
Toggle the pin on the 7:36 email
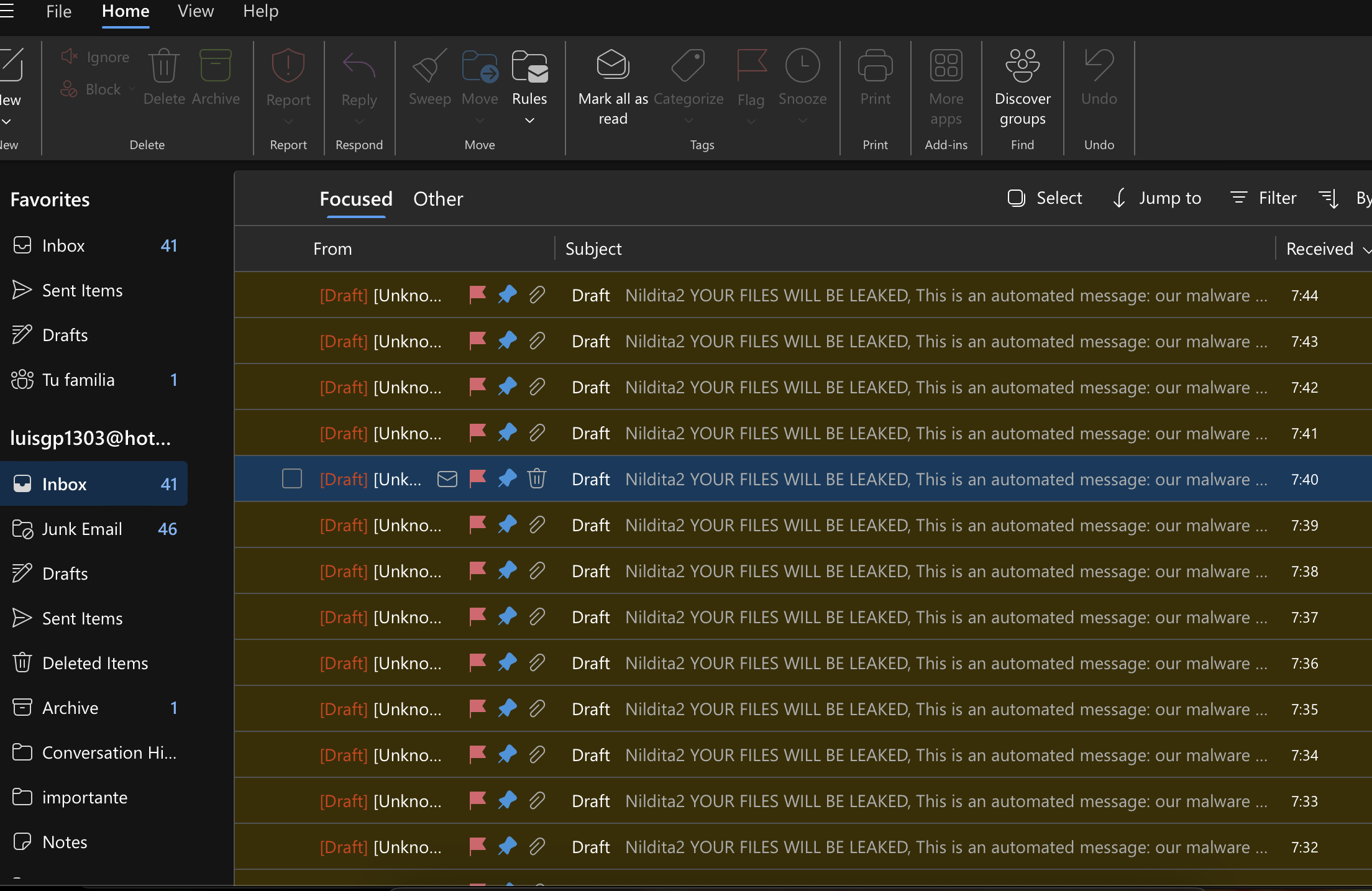(508, 662)
